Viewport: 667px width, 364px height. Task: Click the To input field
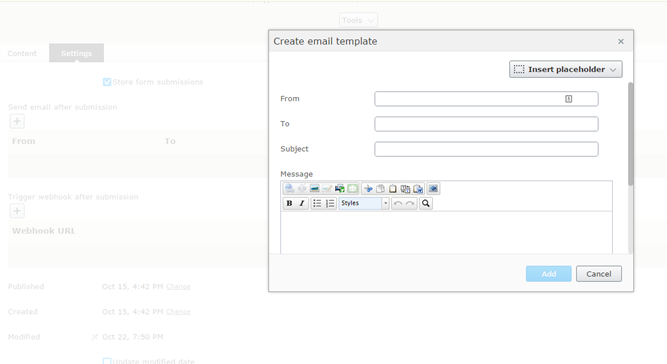(x=486, y=124)
